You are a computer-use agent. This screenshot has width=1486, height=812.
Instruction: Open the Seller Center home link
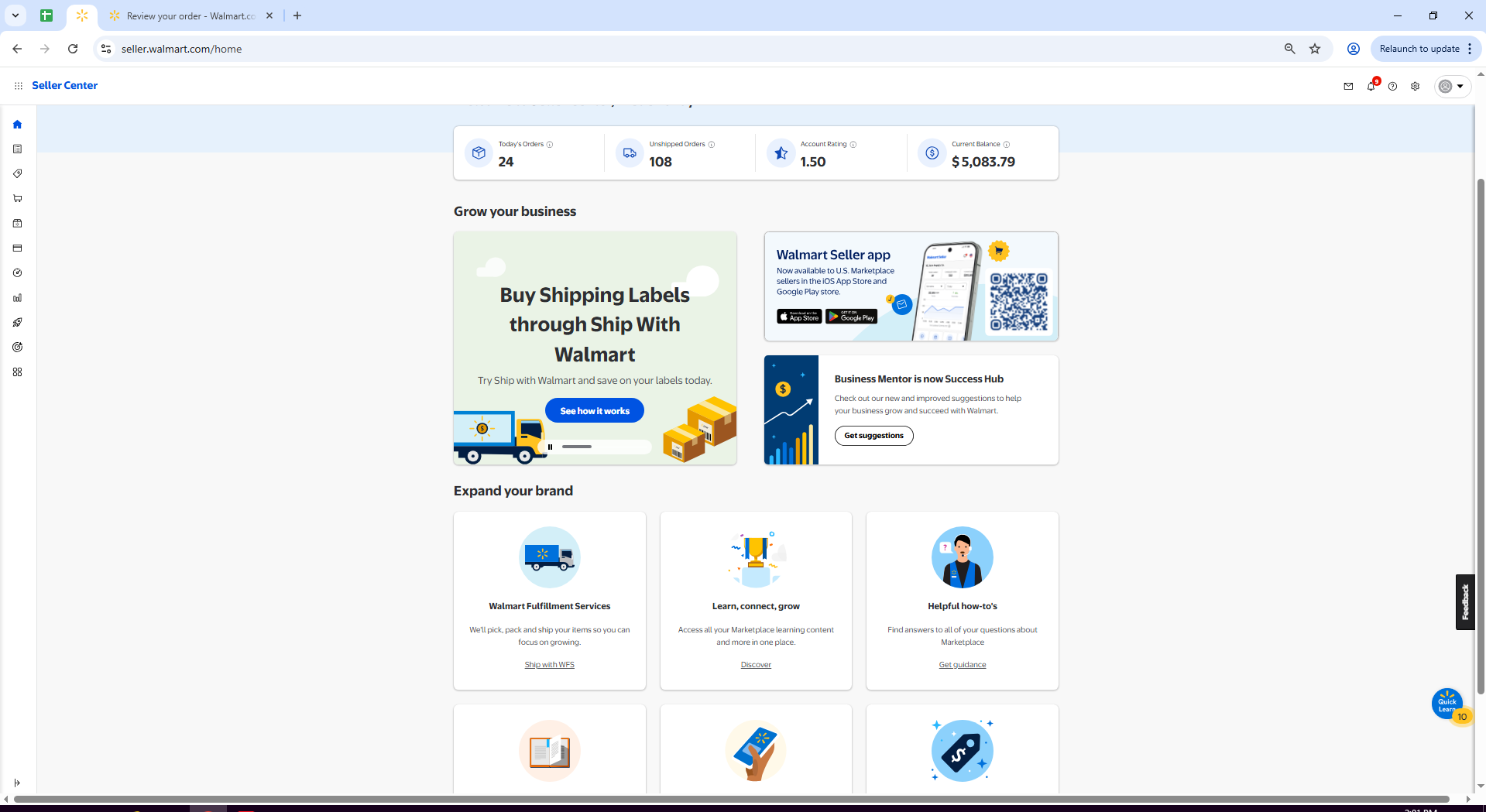click(x=64, y=86)
